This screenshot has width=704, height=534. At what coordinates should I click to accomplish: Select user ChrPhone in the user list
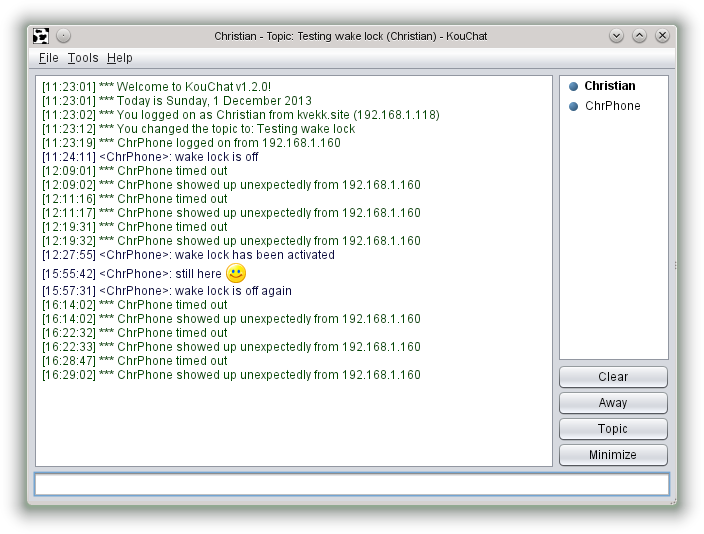pyautogui.click(x=612, y=106)
